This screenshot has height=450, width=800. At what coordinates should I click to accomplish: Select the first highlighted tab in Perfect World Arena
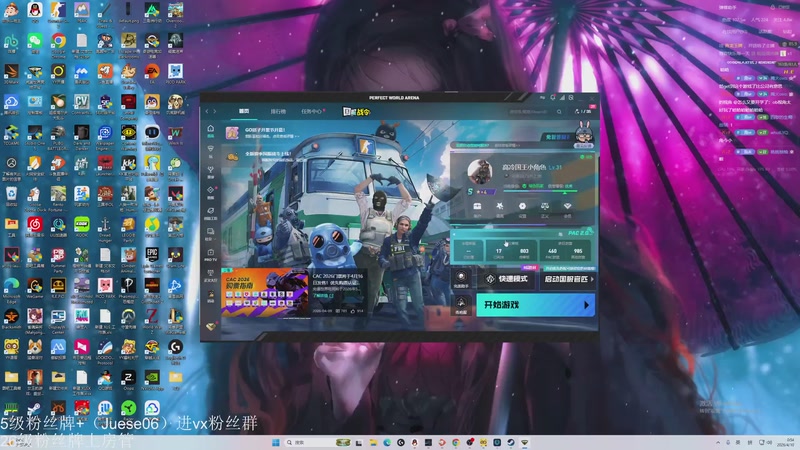pyautogui.click(x=244, y=111)
